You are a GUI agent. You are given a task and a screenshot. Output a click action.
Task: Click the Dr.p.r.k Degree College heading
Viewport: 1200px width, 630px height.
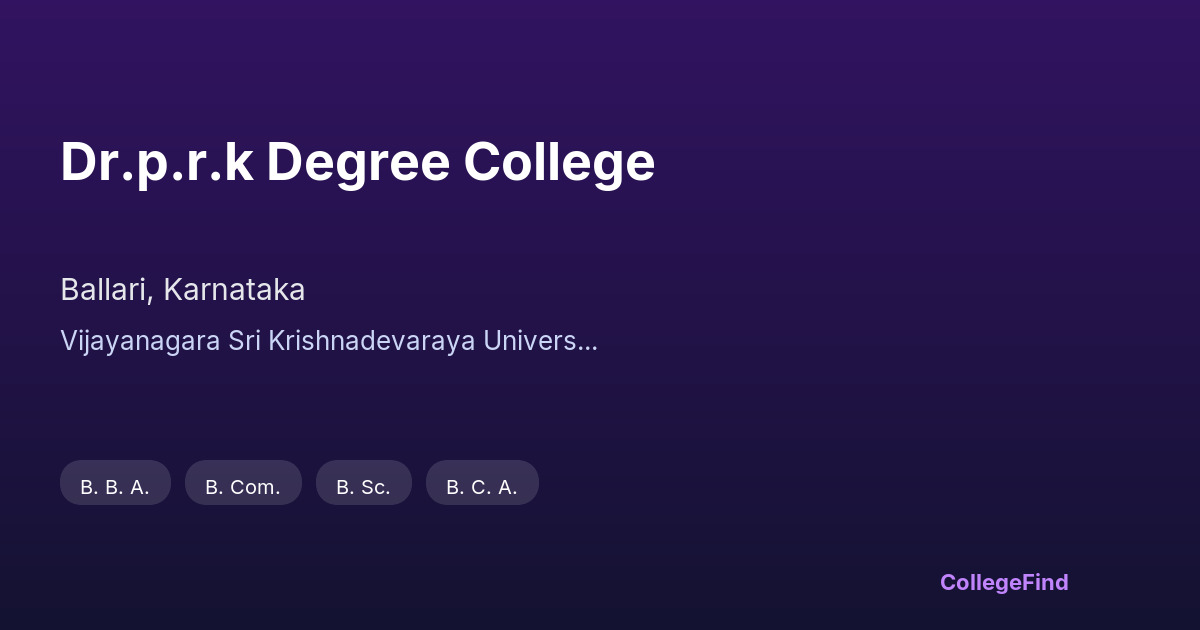click(357, 162)
